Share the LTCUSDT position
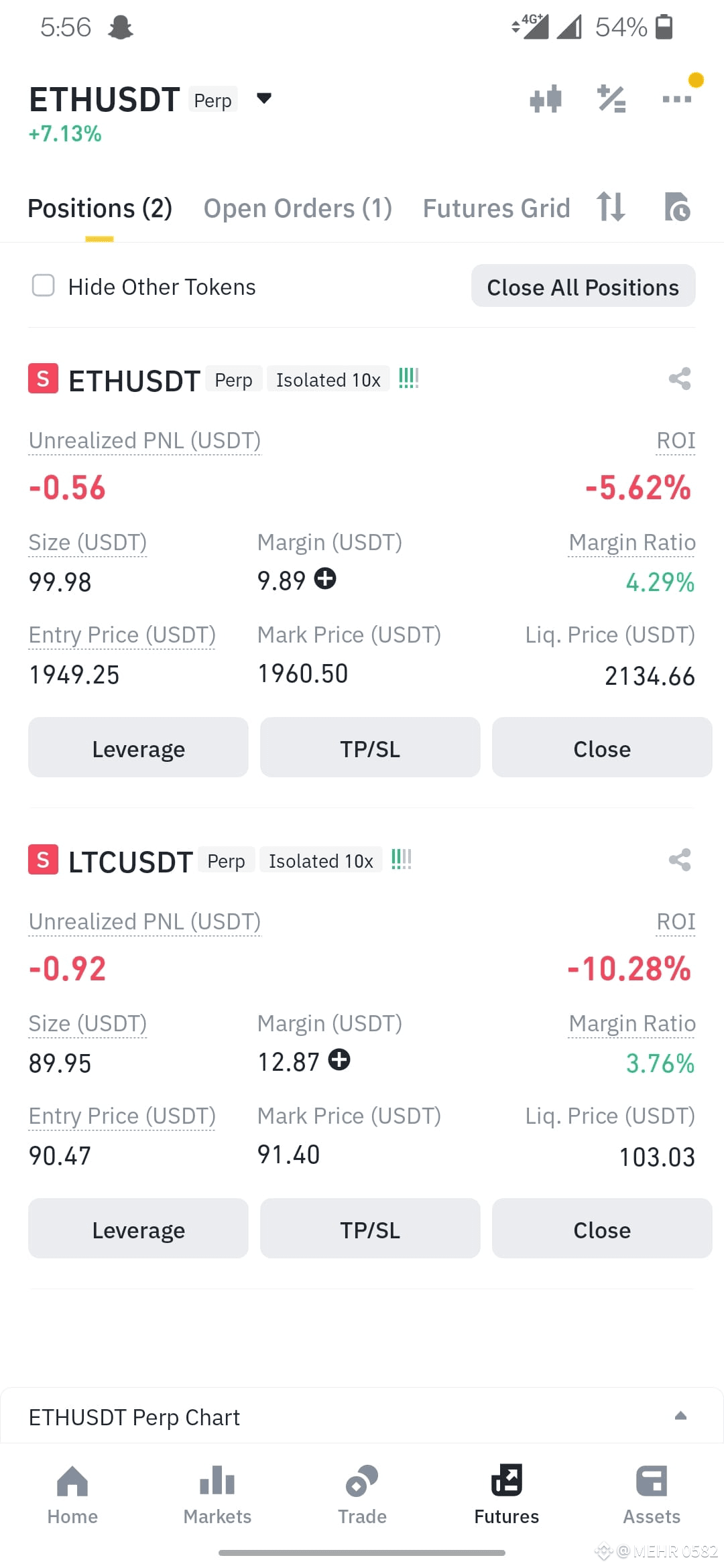 (x=680, y=860)
